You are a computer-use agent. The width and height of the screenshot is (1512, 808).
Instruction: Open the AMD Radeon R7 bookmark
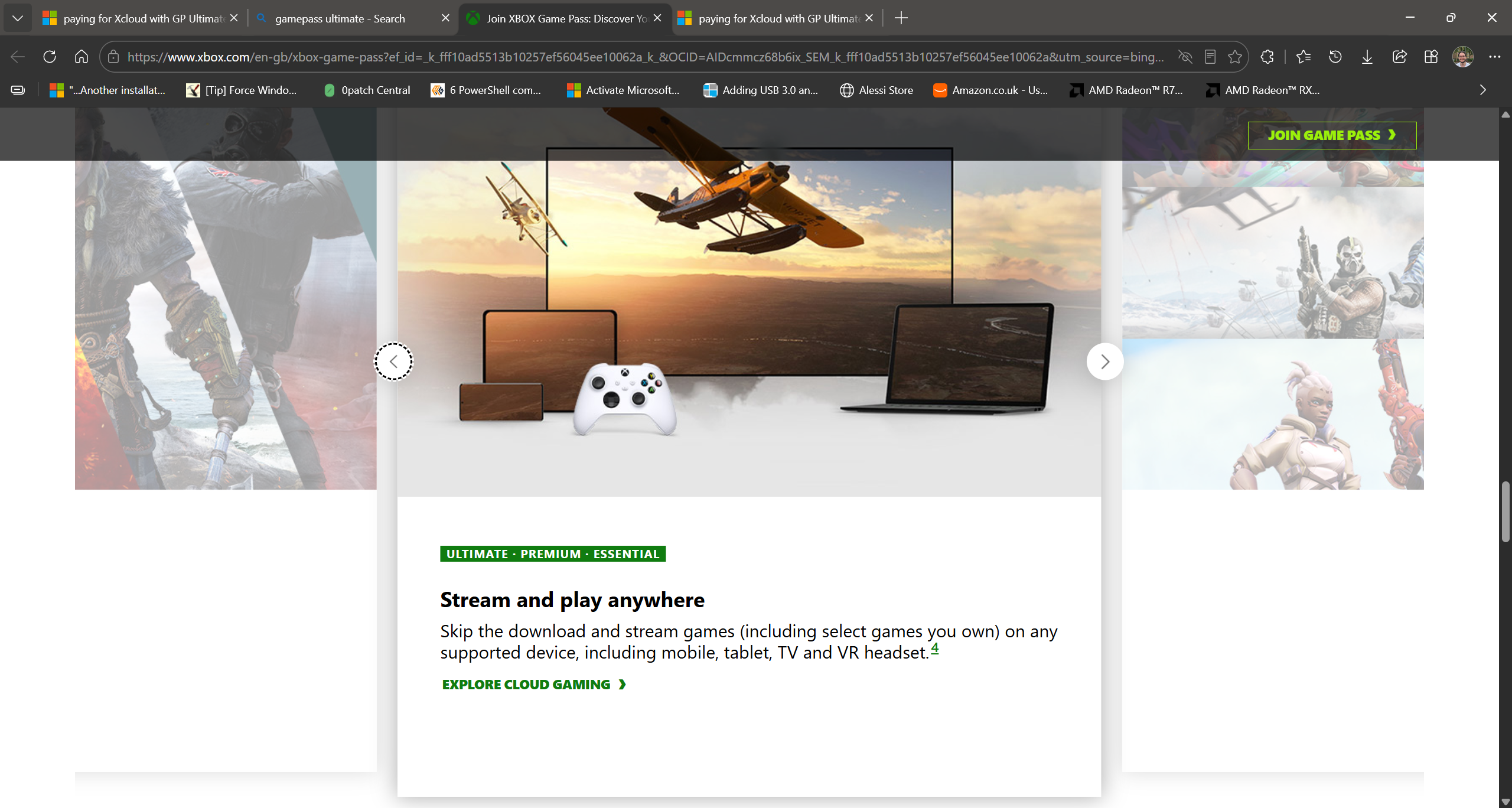(x=1126, y=90)
